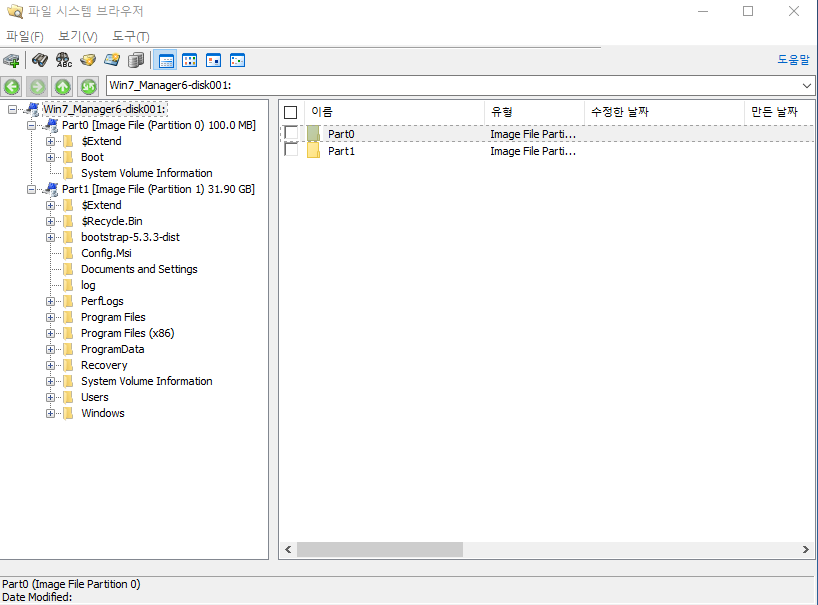
Task: Check the Part1 row checkbox
Action: [x=291, y=150]
